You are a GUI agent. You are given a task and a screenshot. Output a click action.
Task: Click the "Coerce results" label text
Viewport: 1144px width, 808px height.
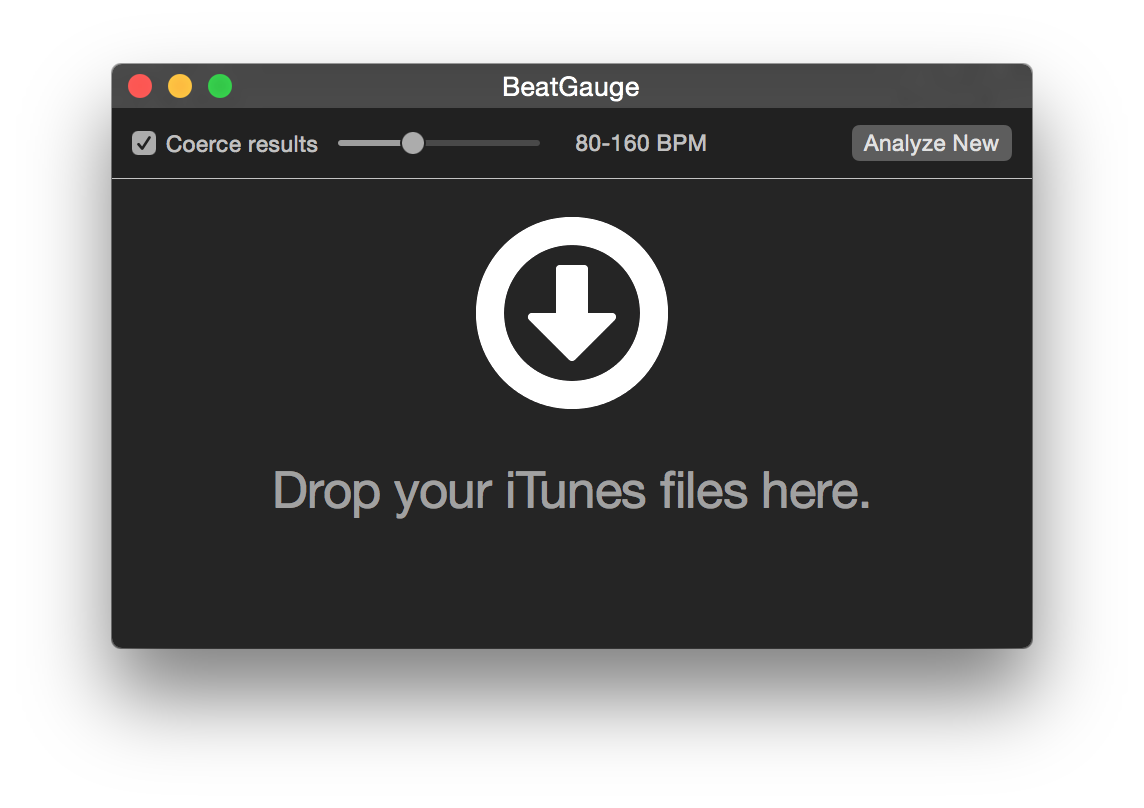click(241, 144)
